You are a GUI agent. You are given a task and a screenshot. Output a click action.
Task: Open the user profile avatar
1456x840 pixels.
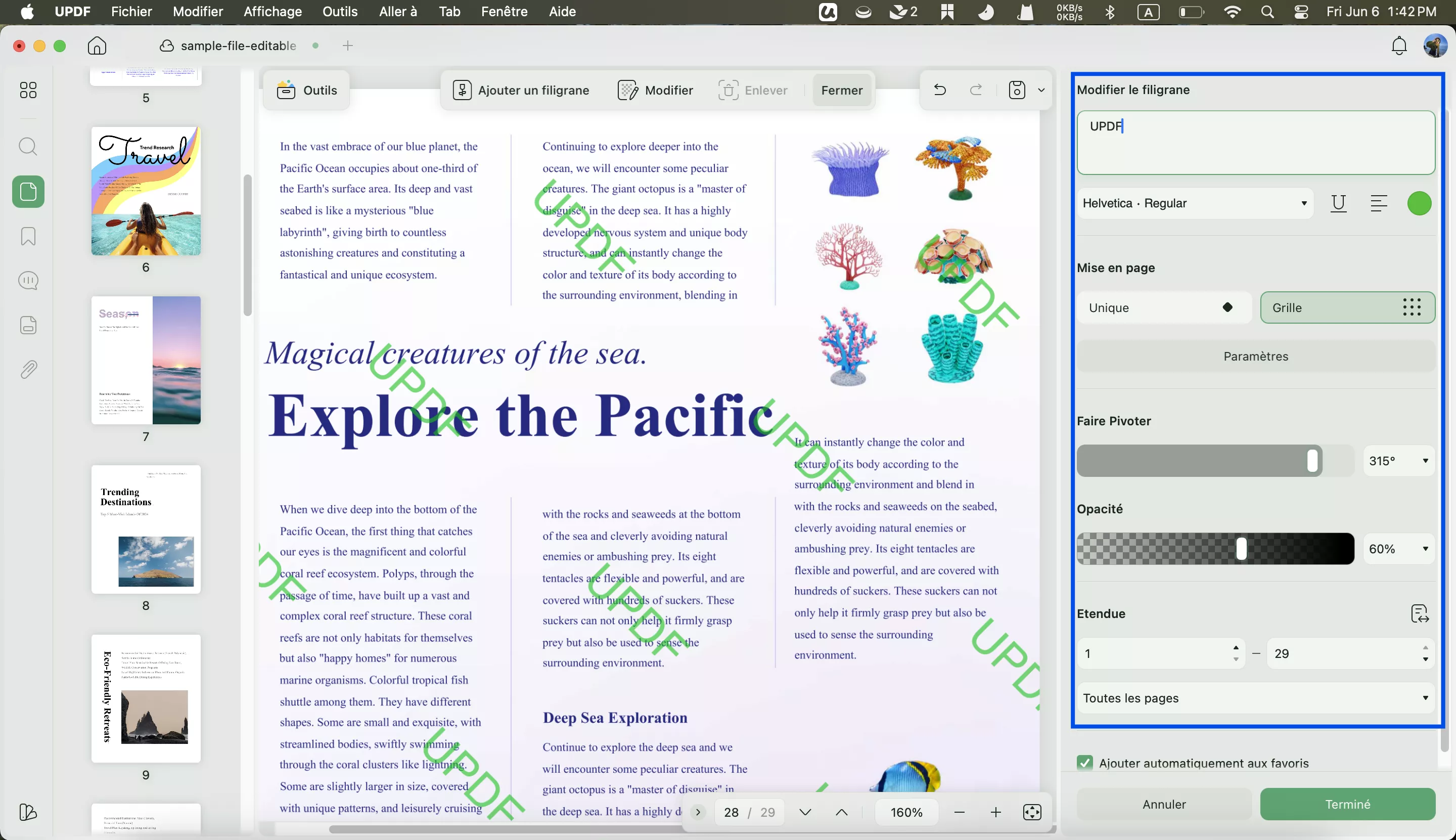[x=1435, y=46]
